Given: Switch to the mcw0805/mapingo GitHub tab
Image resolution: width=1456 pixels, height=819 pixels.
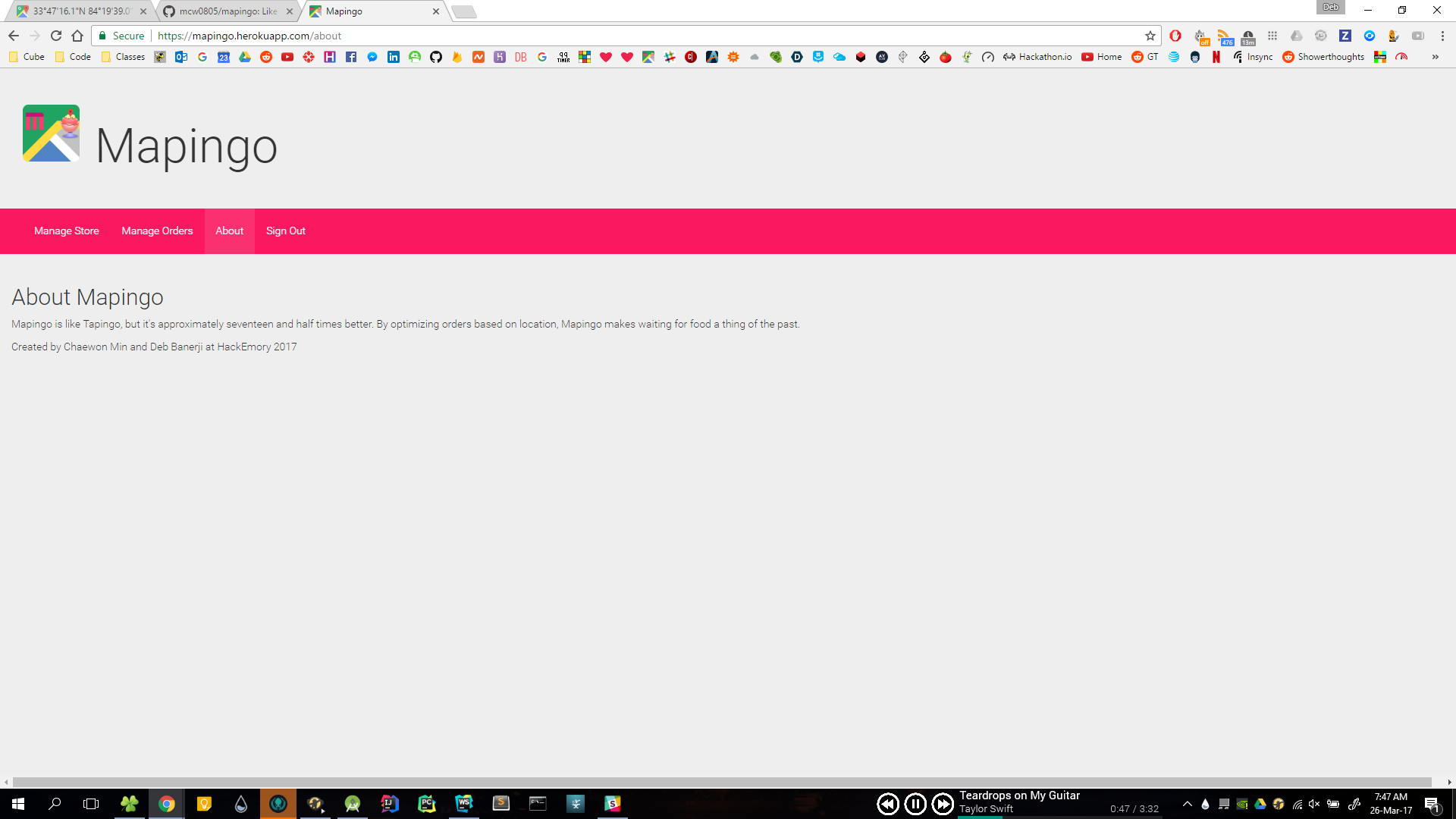Looking at the screenshot, I should 227,11.
